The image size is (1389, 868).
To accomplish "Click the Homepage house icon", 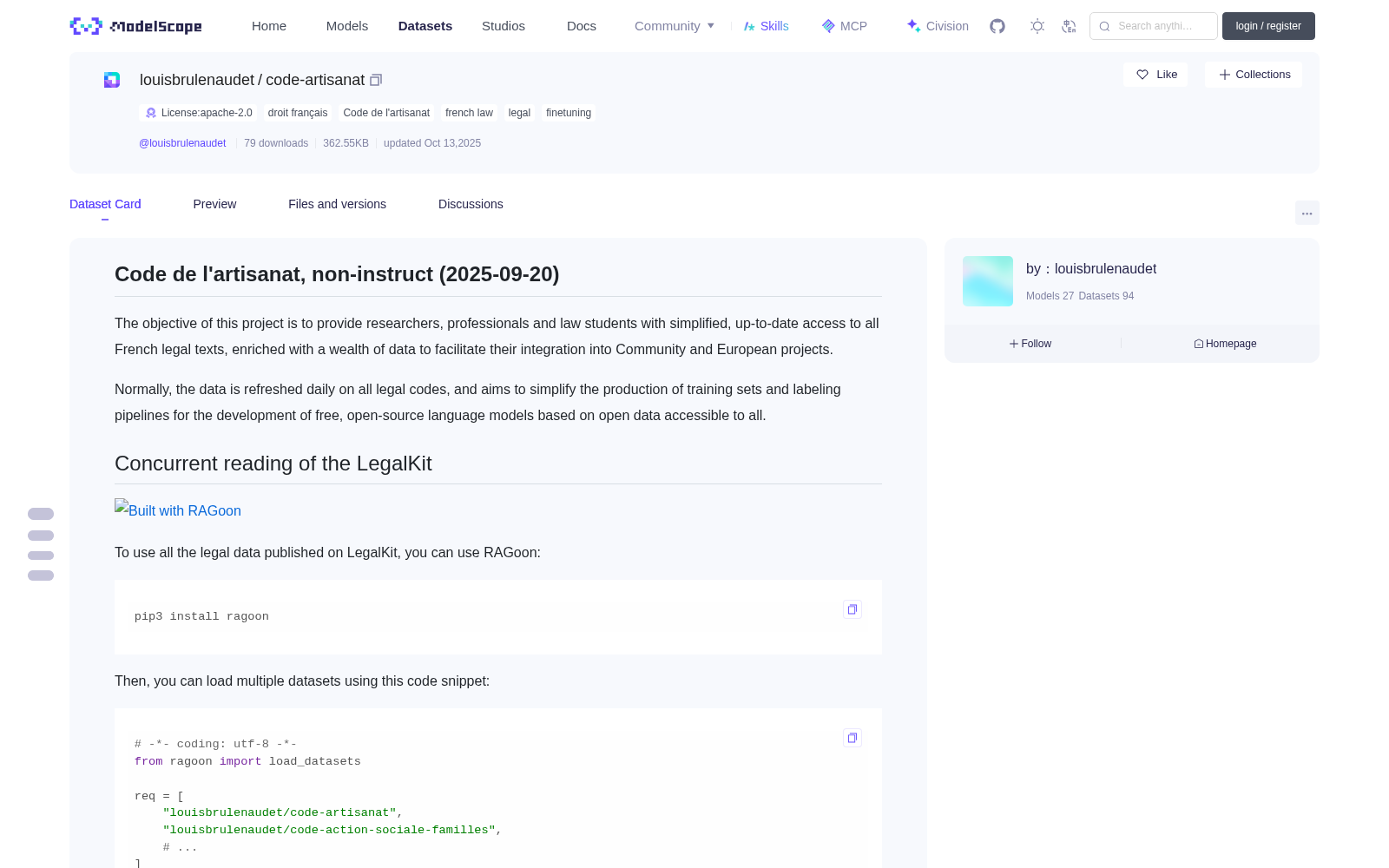I will [x=1199, y=344].
